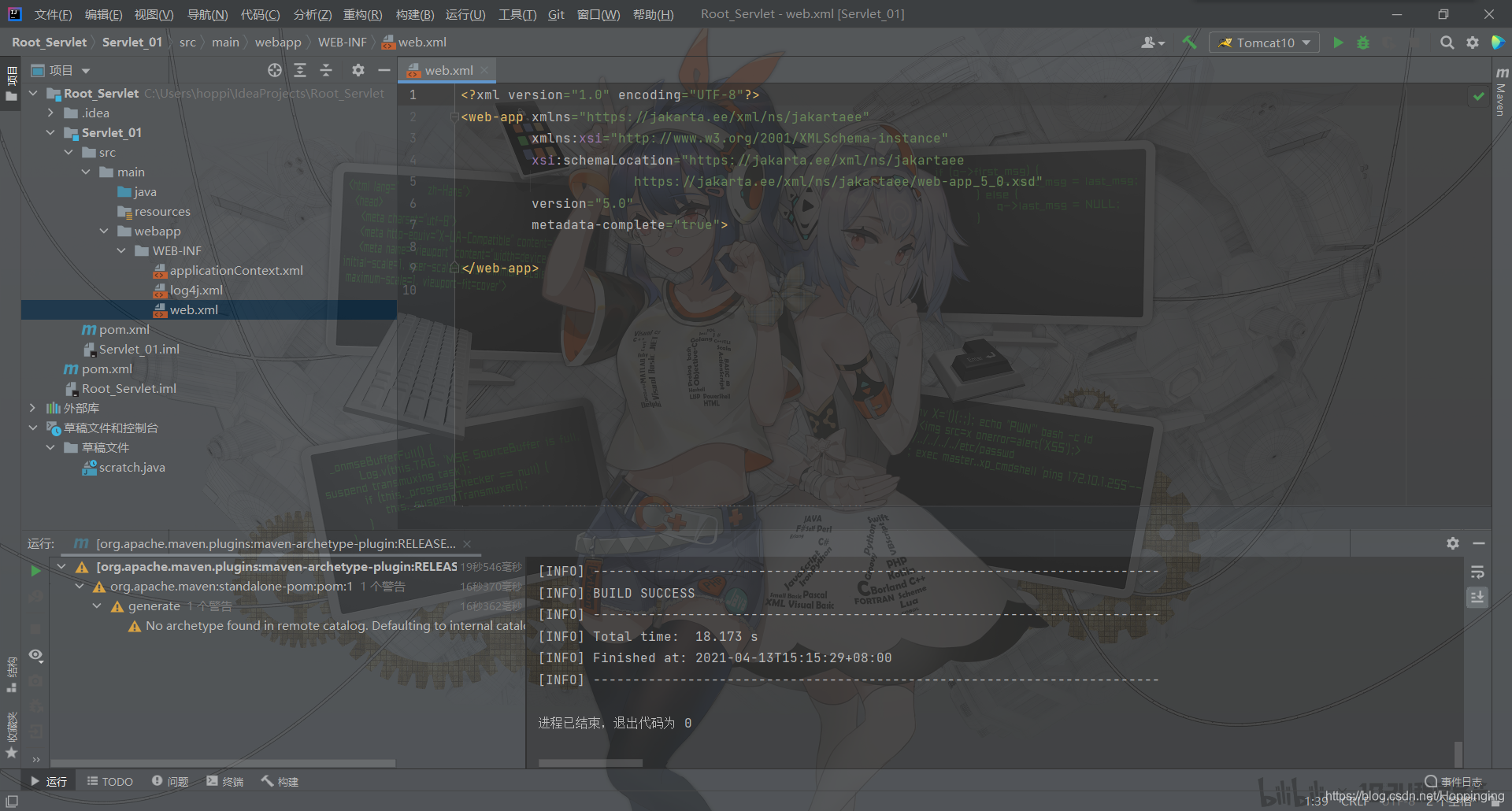Collapse the Root_Servlet project node
Screen dimensions: 1512x811
[33, 93]
